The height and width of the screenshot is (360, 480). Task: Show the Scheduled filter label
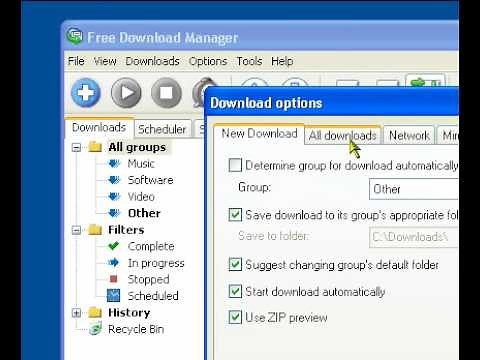pos(153,296)
